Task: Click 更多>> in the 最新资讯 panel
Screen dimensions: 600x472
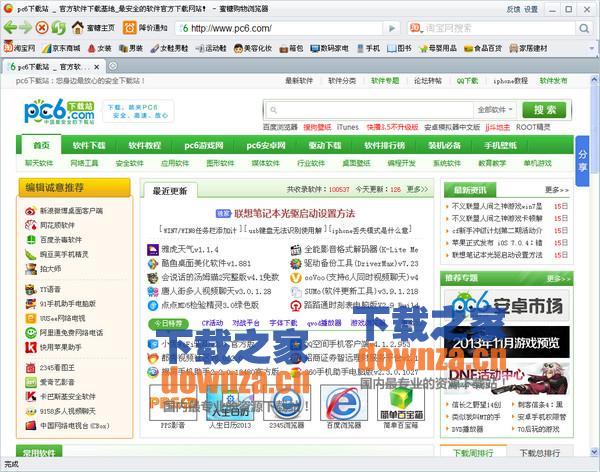Action: click(557, 190)
